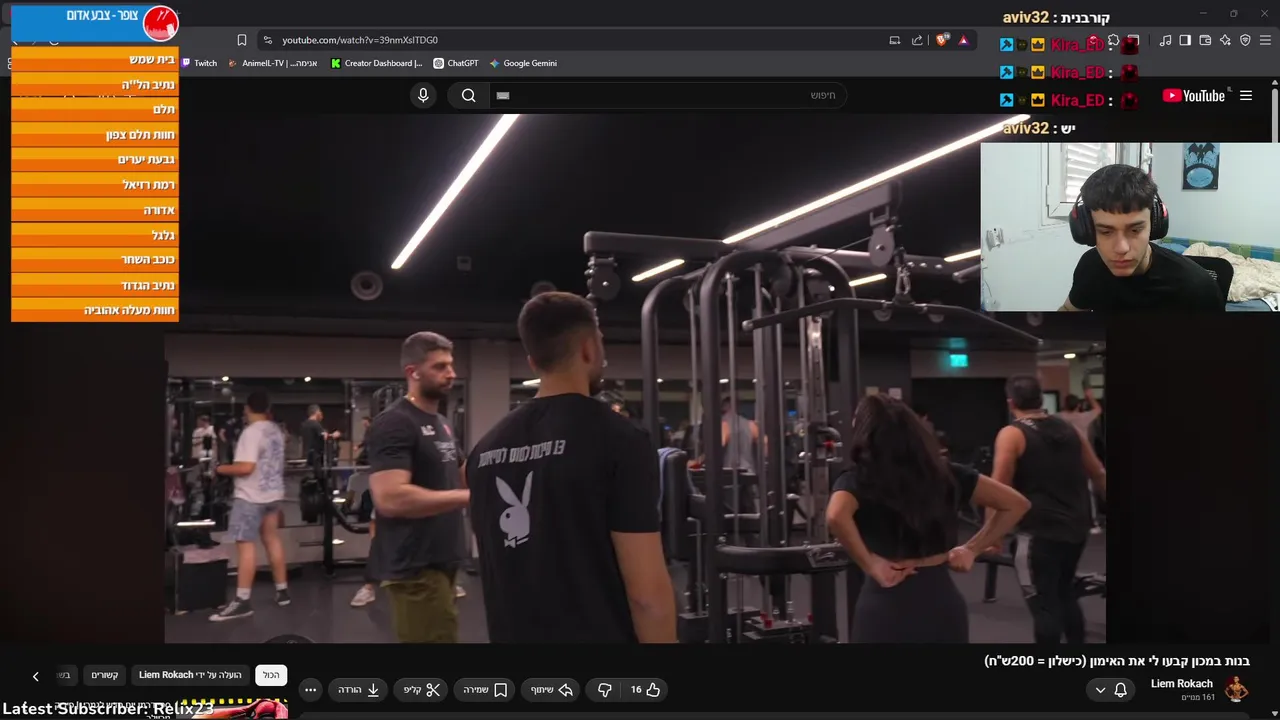The image size is (1280, 720).
Task: Click the alert row 'כוכב השחר'
Action: coord(95,260)
